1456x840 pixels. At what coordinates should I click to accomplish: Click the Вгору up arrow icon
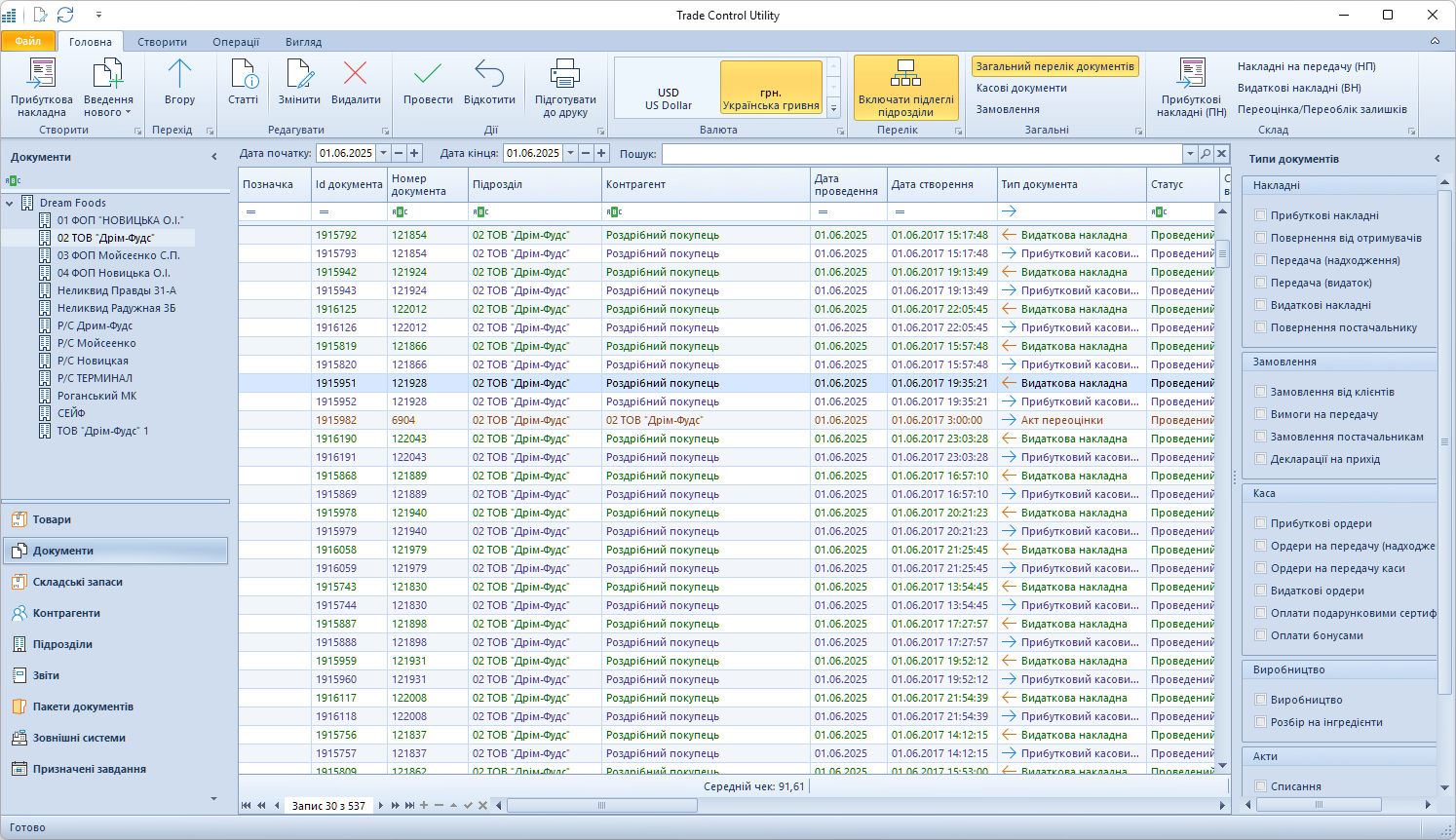(179, 75)
